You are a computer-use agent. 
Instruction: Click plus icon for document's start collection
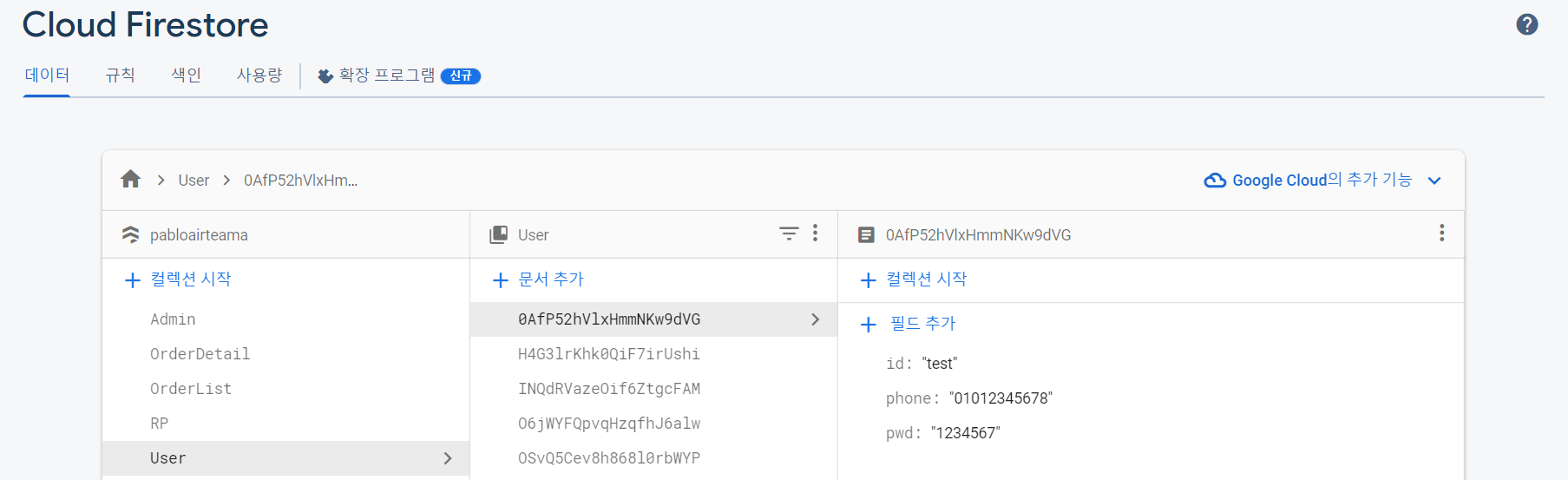click(868, 280)
